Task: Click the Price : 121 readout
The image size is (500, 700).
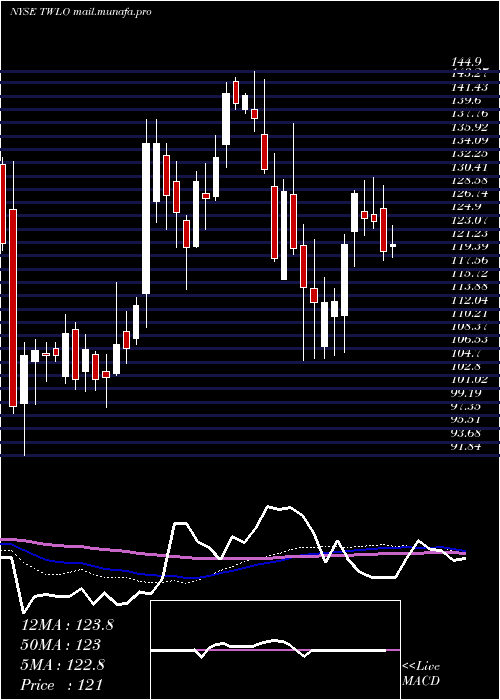Action: (x=62, y=685)
